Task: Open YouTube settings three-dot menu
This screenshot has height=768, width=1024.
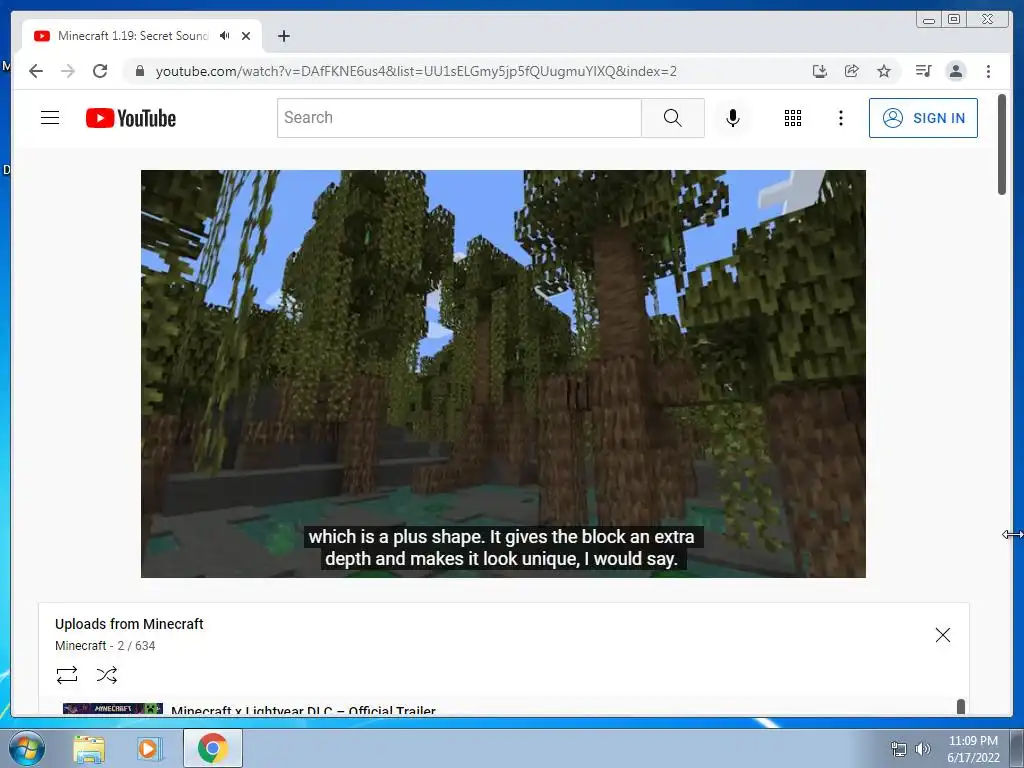Action: 840,118
